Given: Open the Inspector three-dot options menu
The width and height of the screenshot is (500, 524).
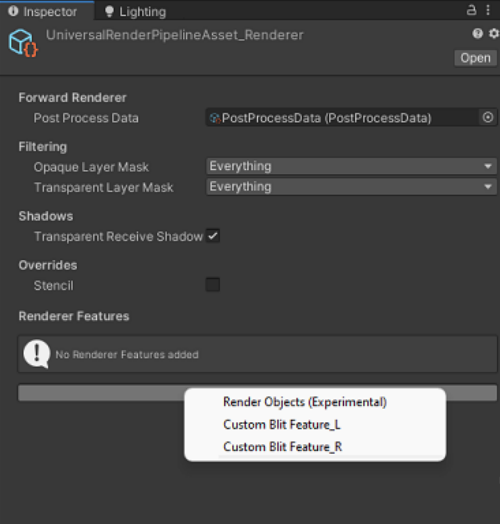Looking at the screenshot, I should 488,10.
